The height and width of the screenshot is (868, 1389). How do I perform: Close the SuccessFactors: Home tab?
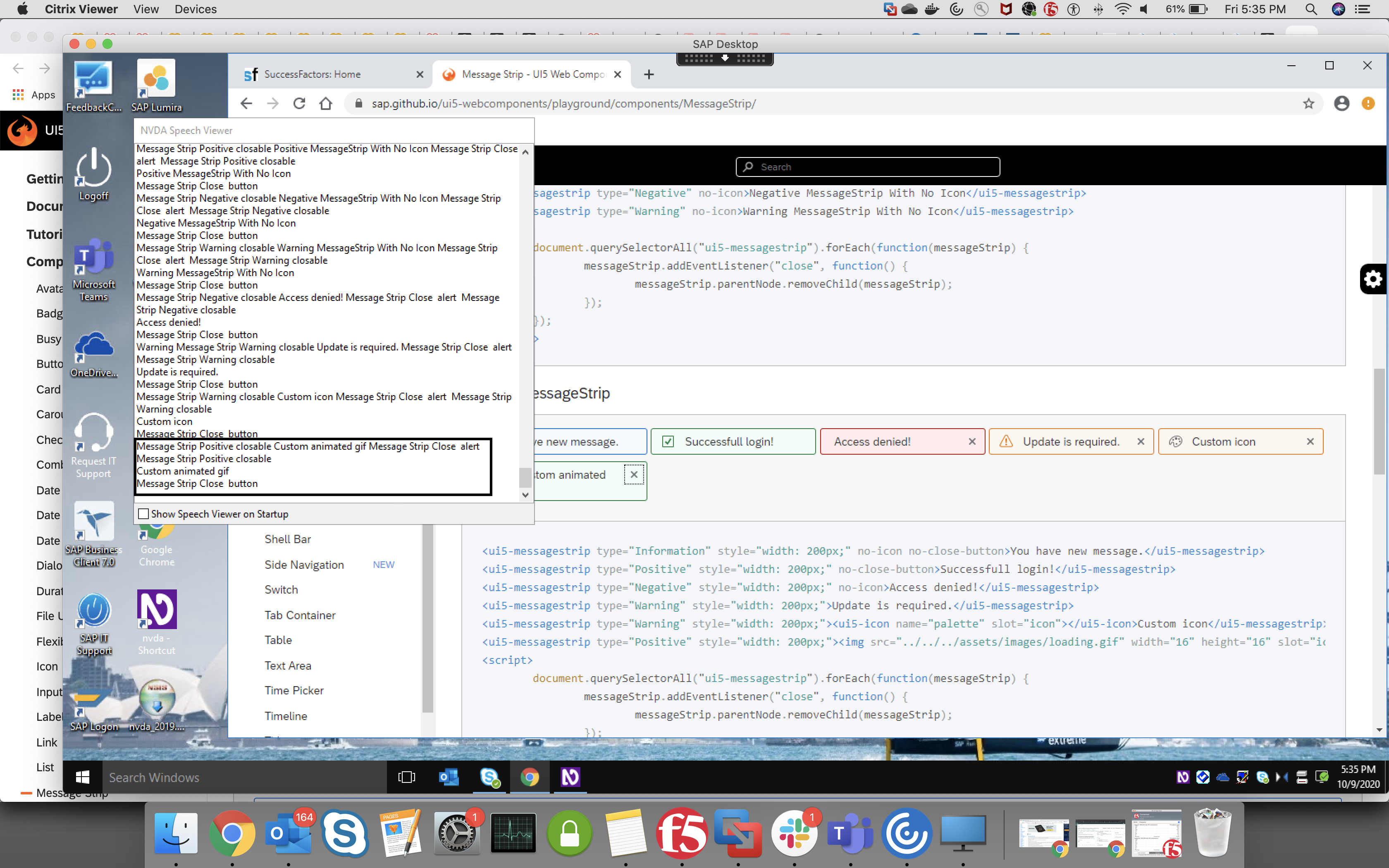(420, 75)
